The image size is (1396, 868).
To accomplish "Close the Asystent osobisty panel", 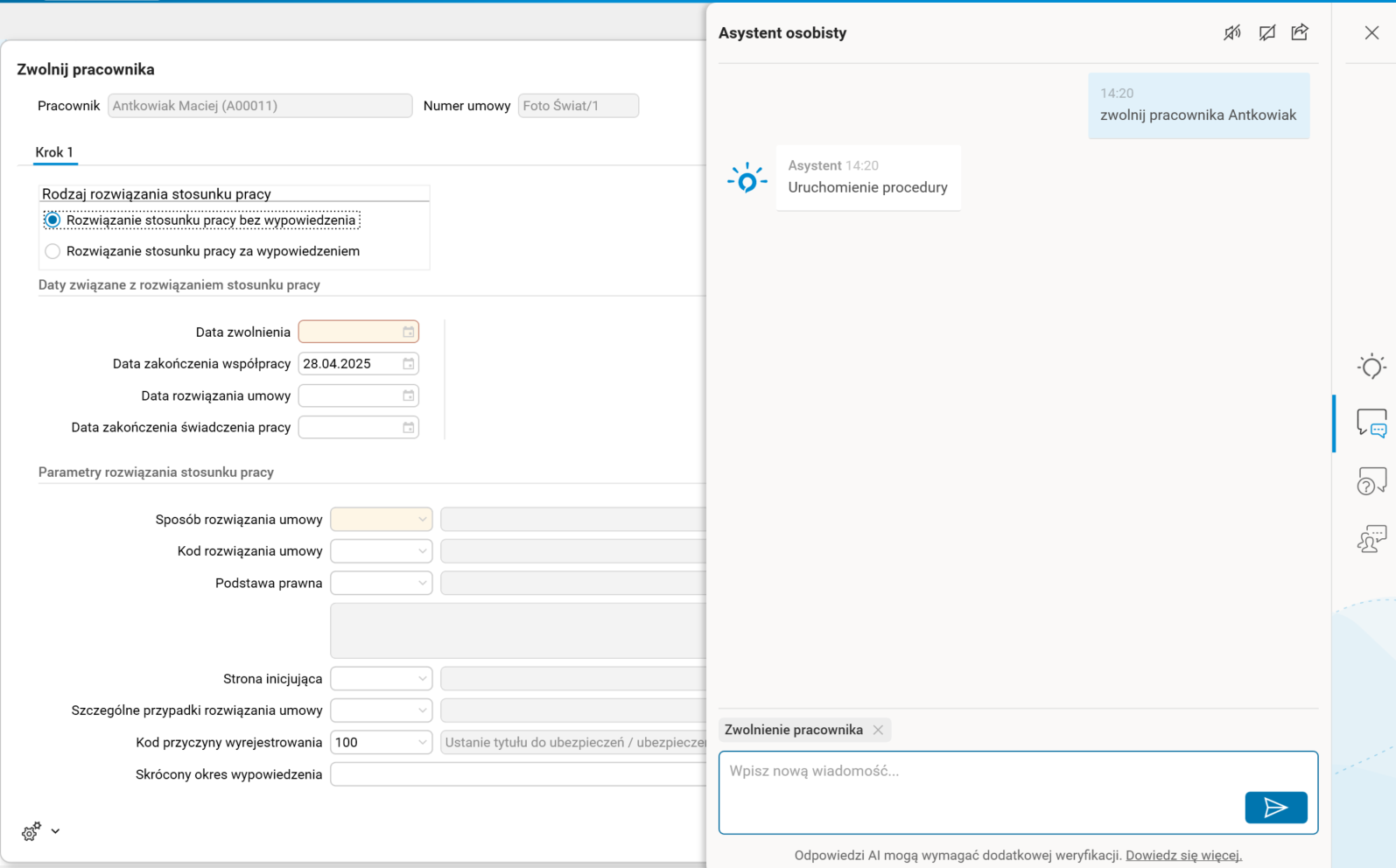I will pos(1371,33).
